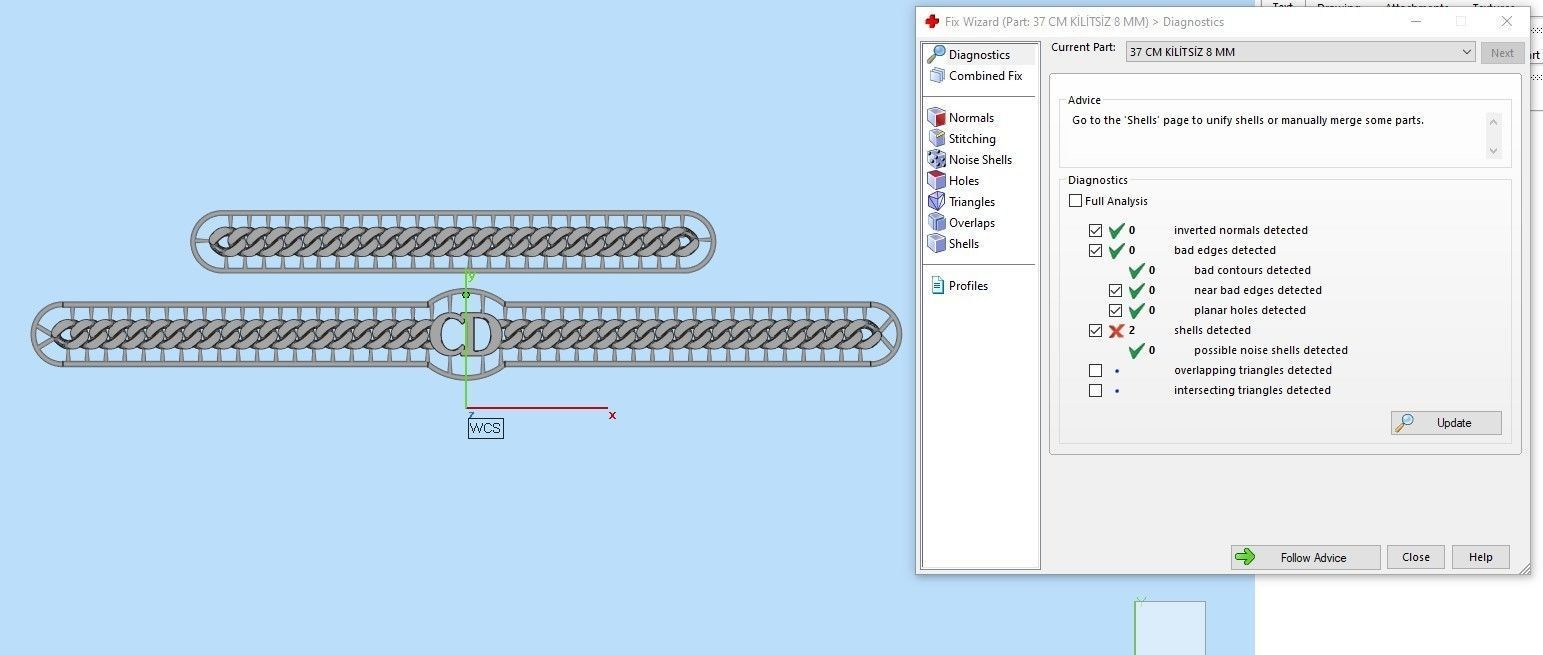Screen dimensions: 1543x655
Task: Click the green check beside inverted normals
Action: tap(1117, 230)
